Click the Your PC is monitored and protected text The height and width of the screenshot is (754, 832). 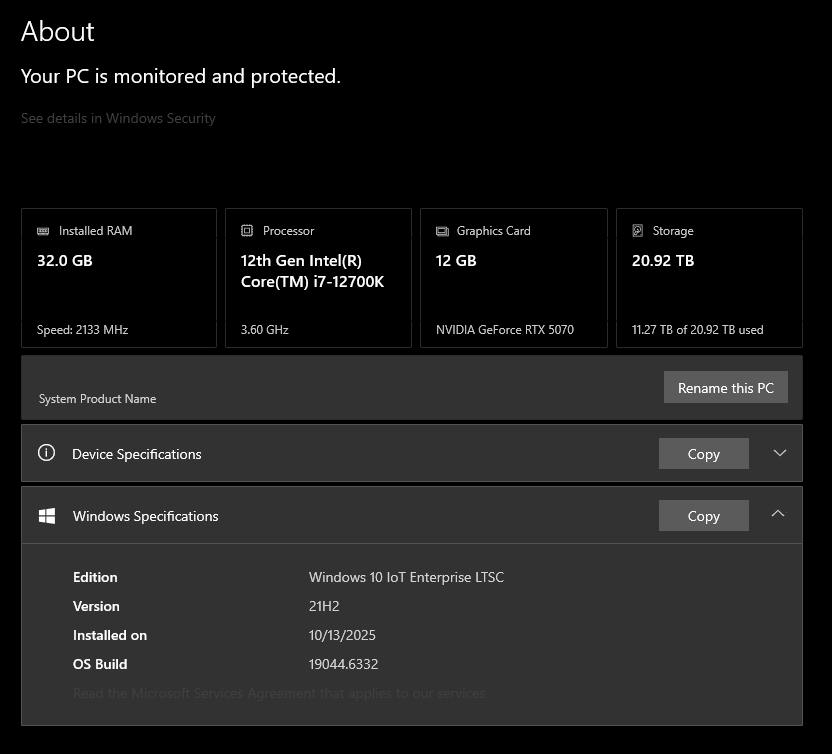180,76
